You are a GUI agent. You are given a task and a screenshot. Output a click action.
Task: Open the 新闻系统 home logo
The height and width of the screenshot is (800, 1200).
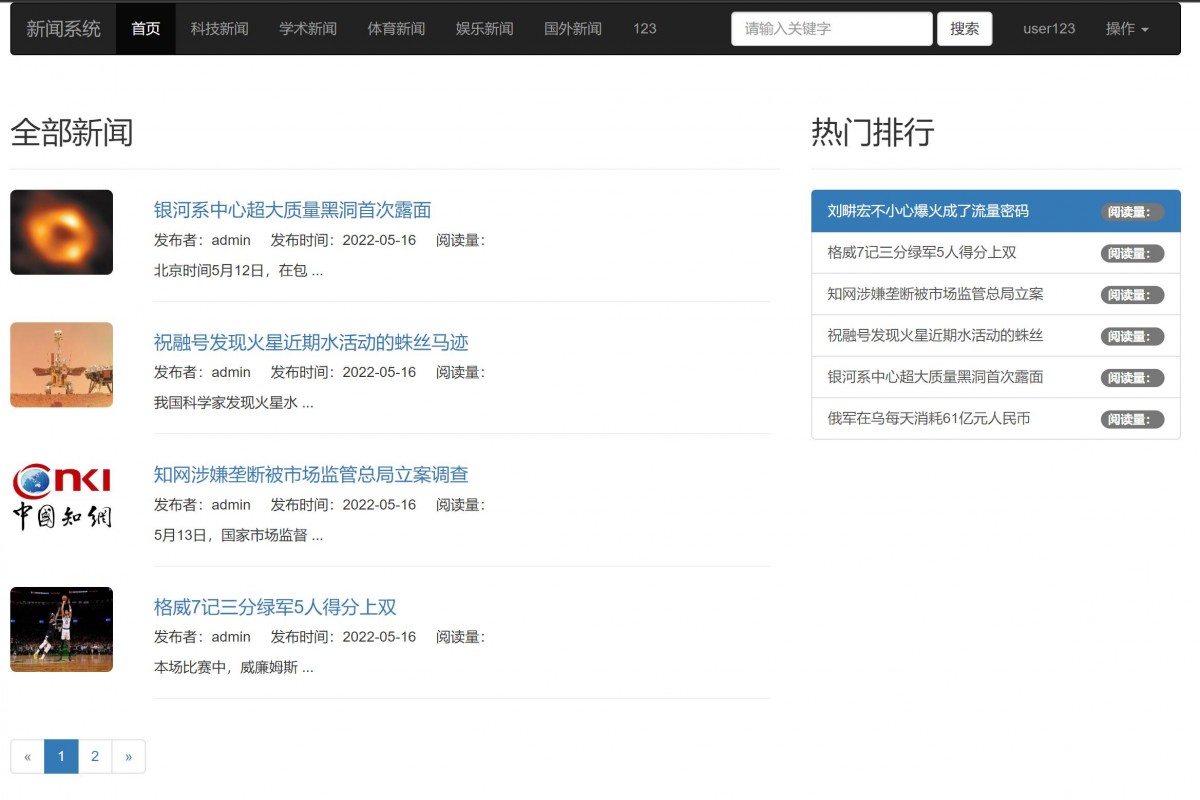pyautogui.click(x=62, y=29)
